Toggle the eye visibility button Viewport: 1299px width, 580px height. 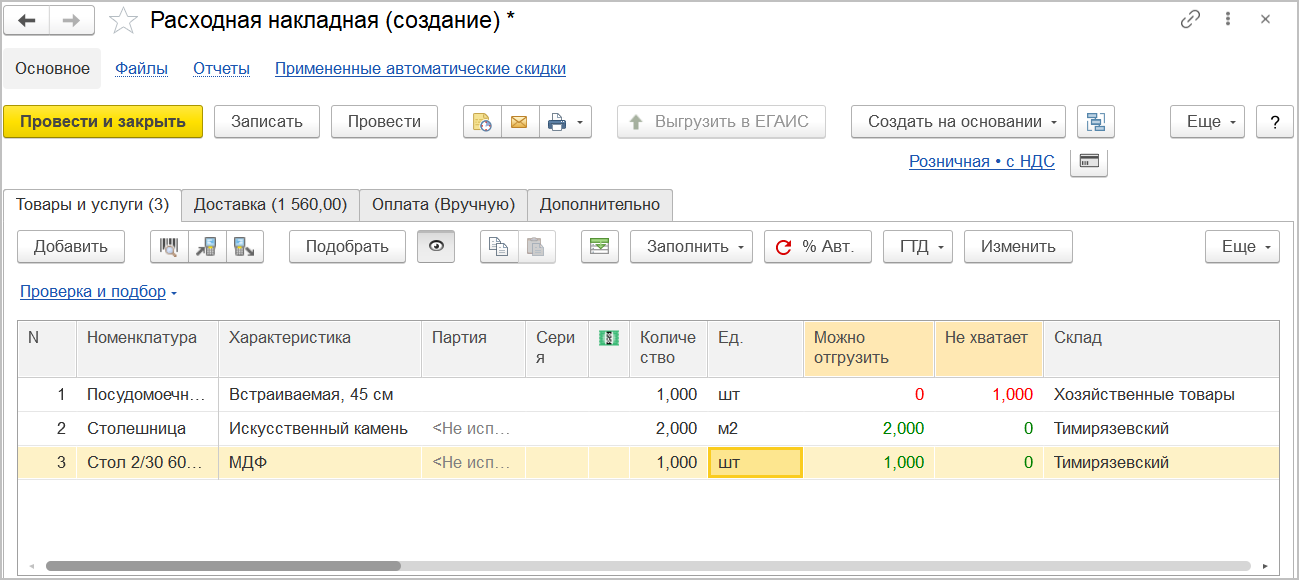[436, 247]
